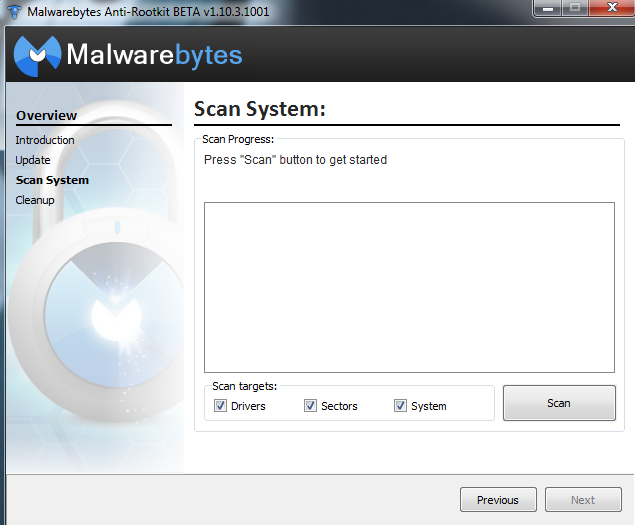Open the Introduction step in sidebar
Viewport: 635px width, 525px height.
(x=45, y=140)
